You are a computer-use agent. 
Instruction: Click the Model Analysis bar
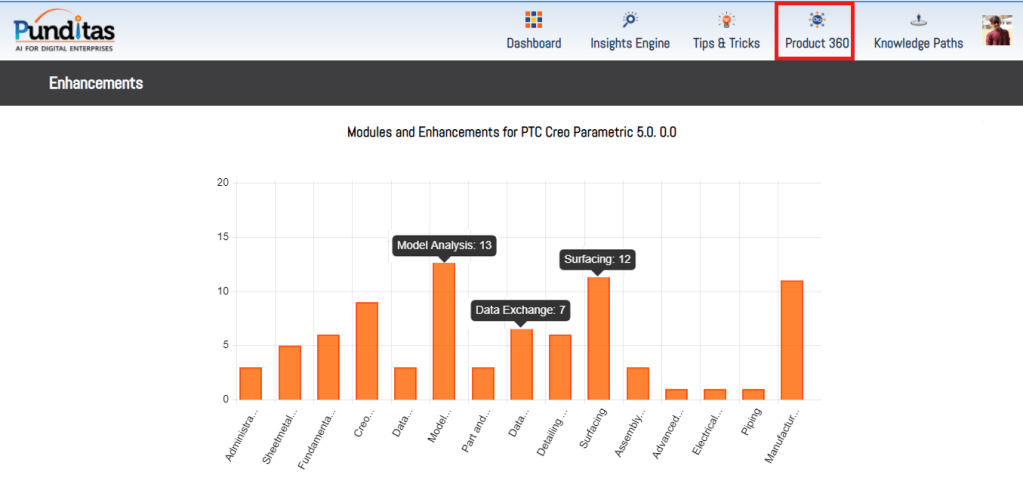pos(444,331)
